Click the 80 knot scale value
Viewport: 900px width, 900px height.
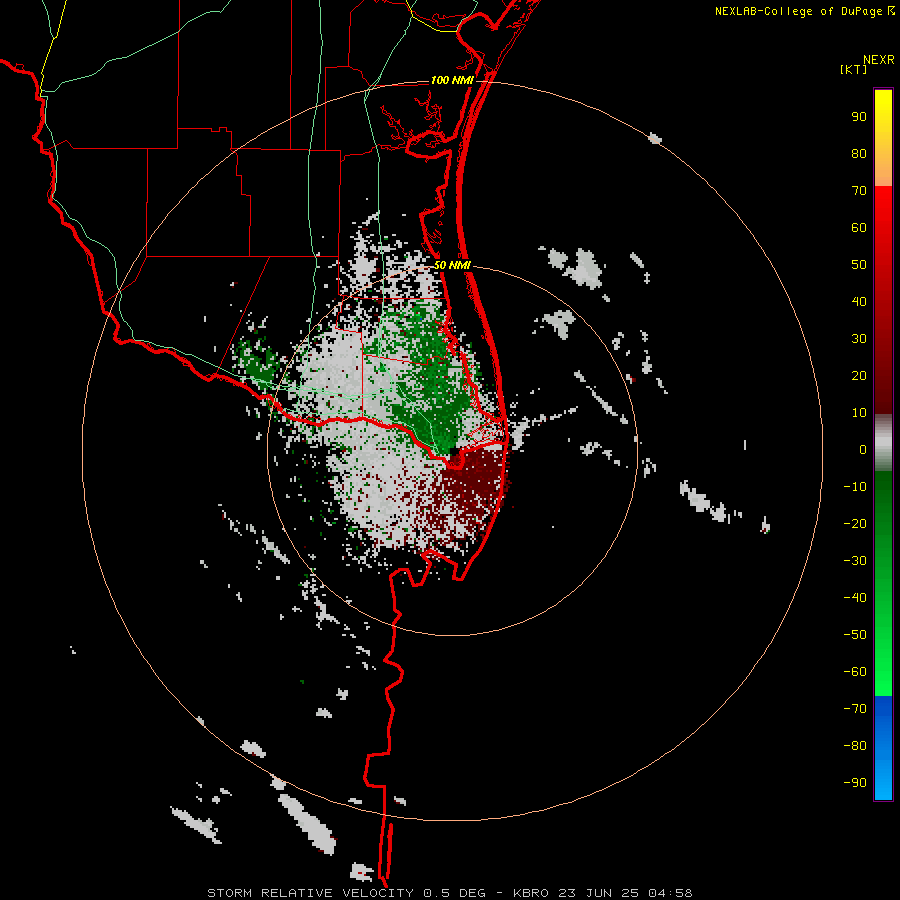[859, 154]
